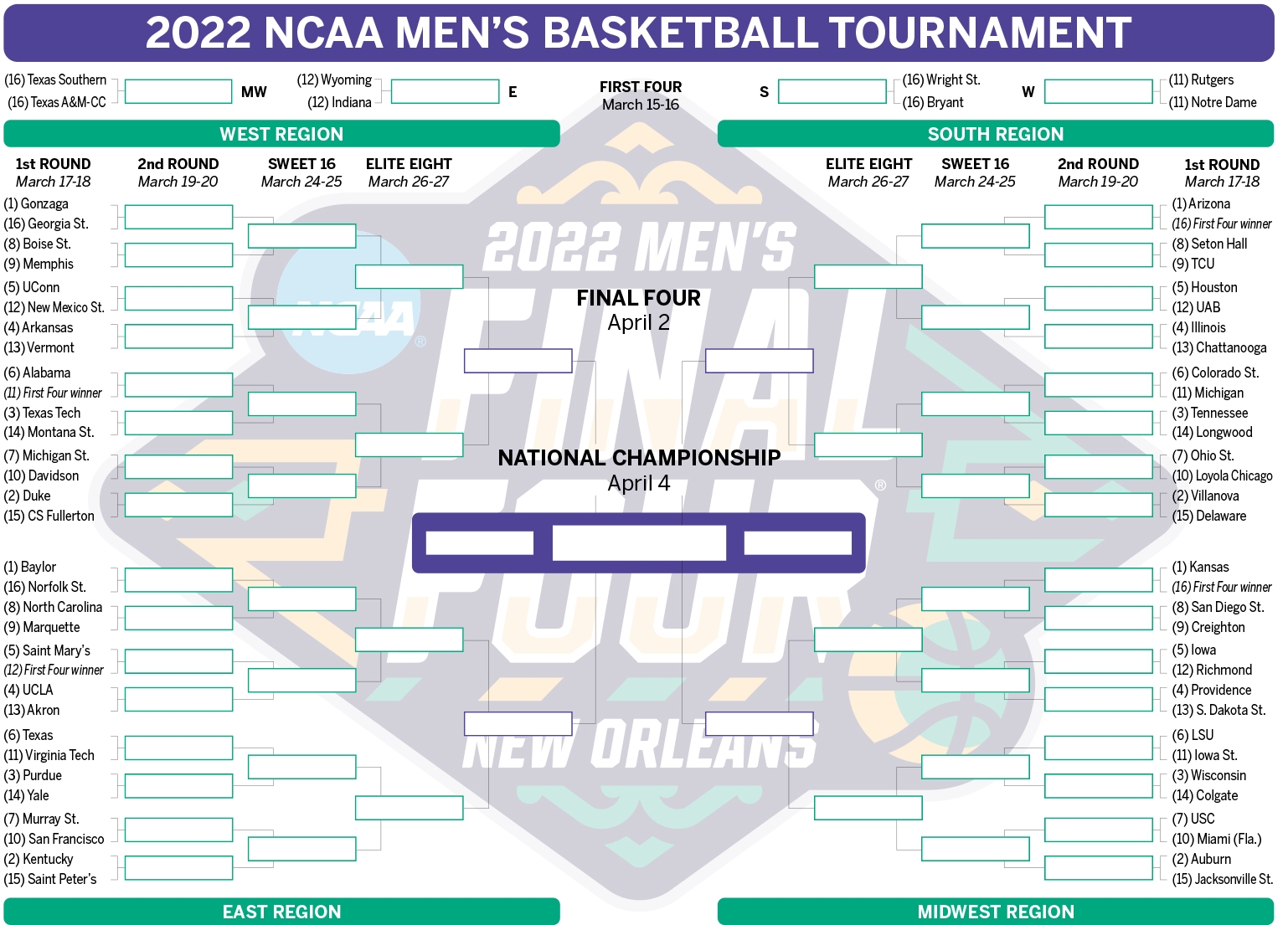Select the East Region banner
The image size is (1288, 925).
tap(281, 912)
